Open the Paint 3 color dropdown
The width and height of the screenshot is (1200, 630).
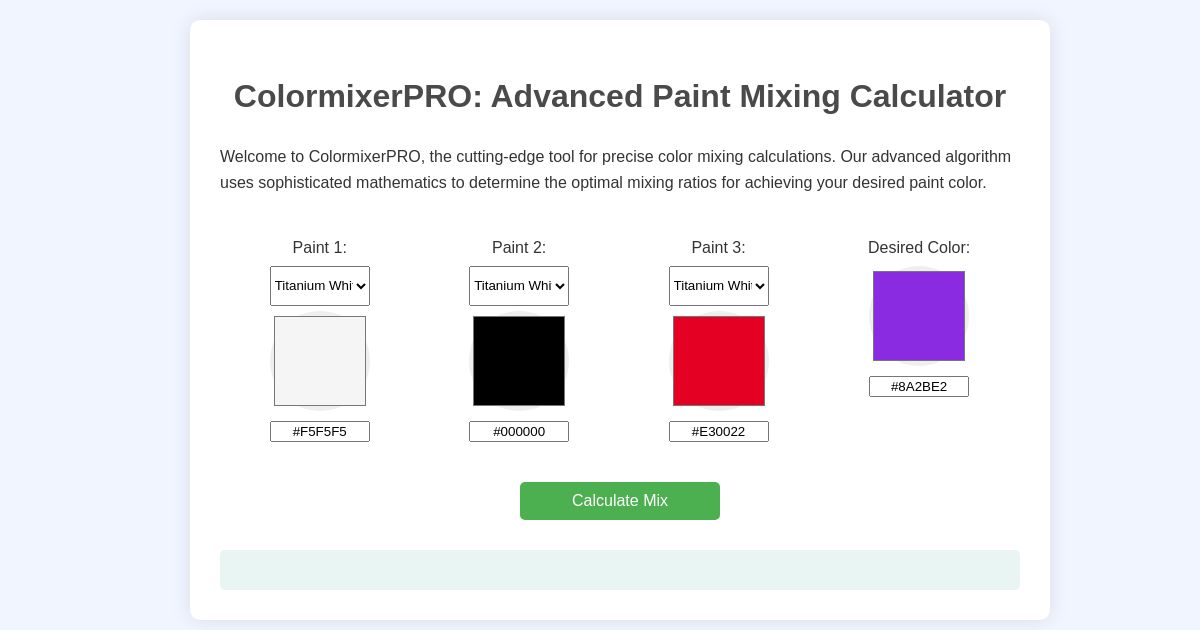coord(719,286)
